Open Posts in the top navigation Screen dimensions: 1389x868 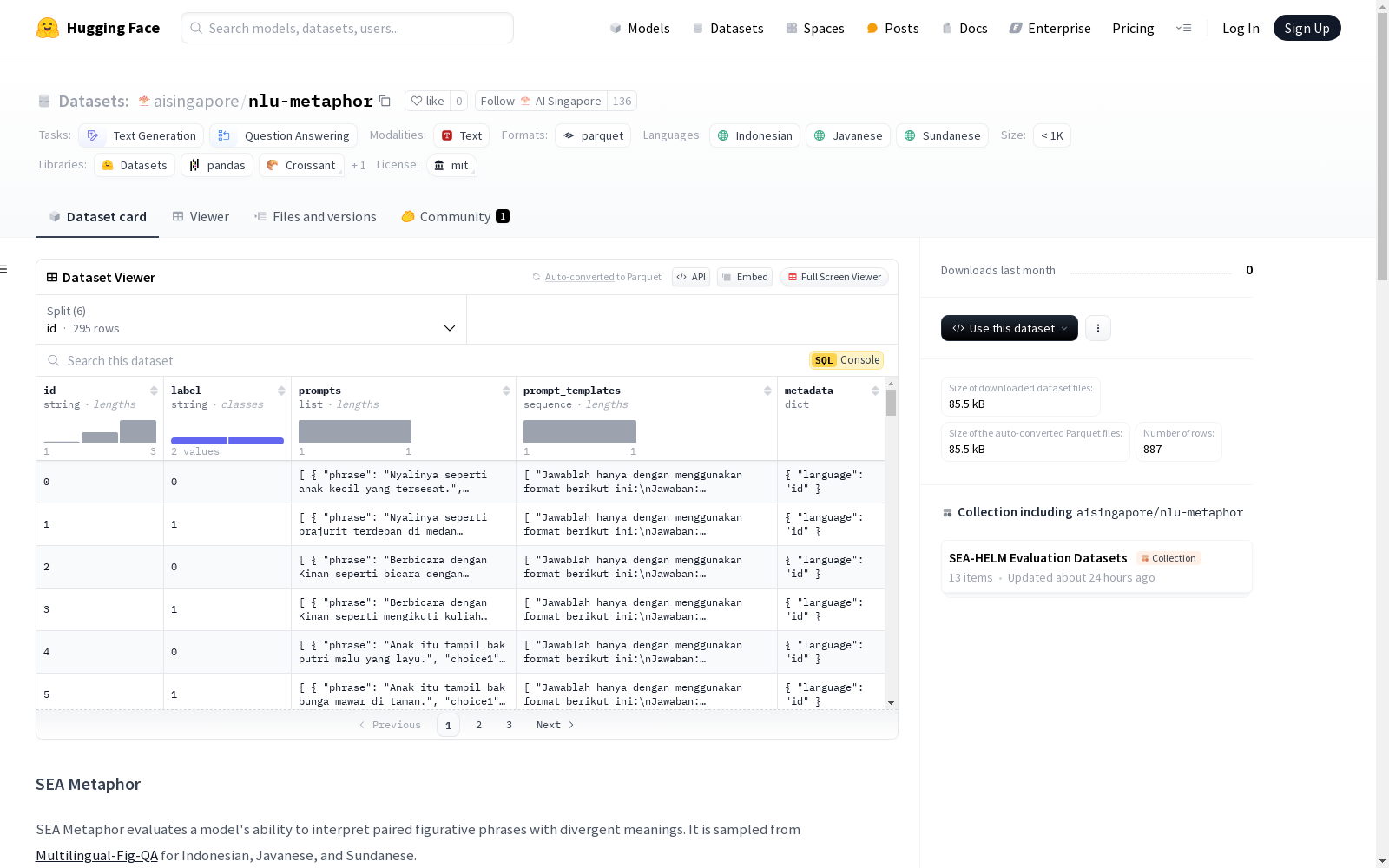pos(892,28)
